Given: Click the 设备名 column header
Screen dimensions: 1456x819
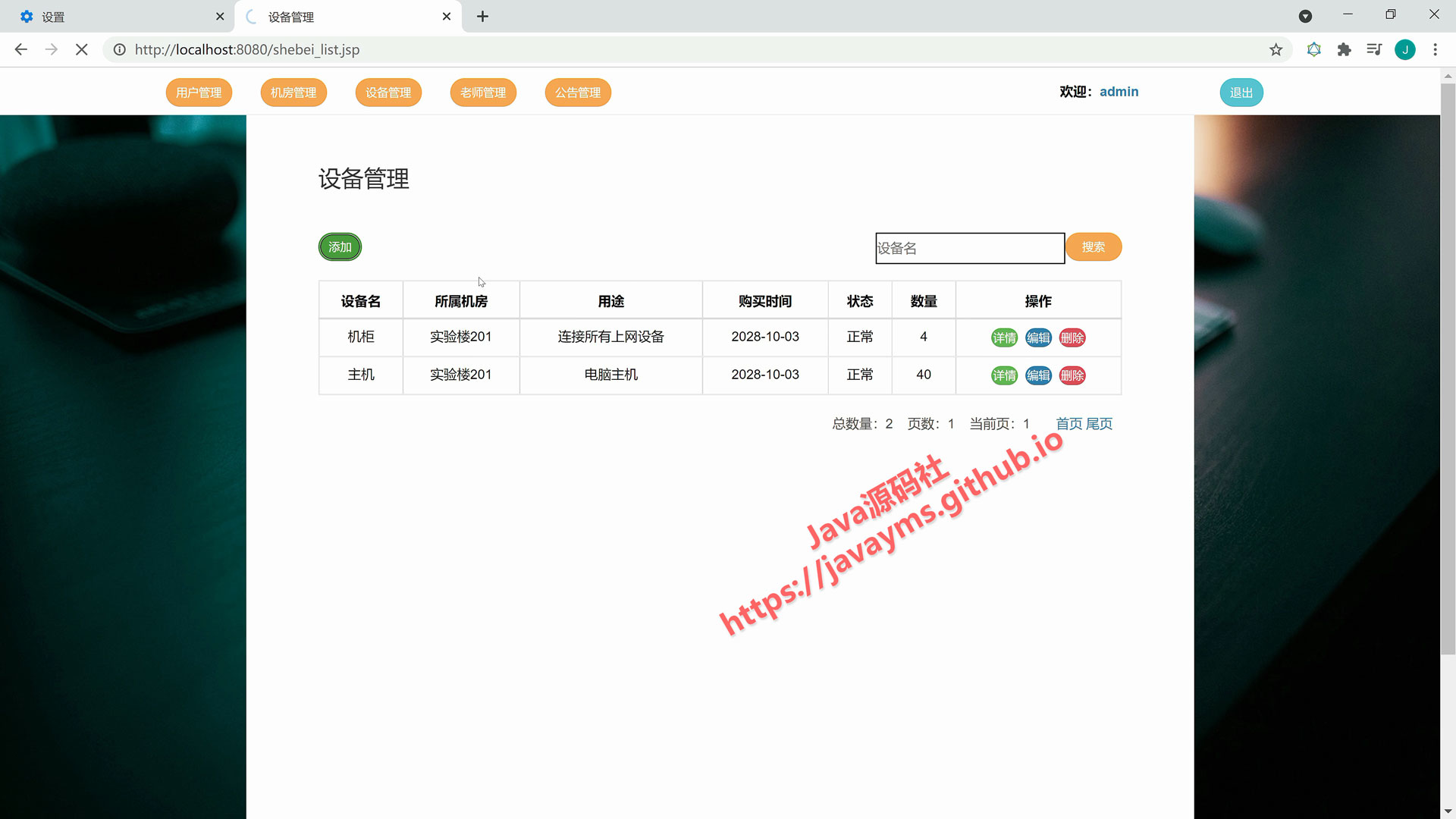Looking at the screenshot, I should (x=361, y=301).
